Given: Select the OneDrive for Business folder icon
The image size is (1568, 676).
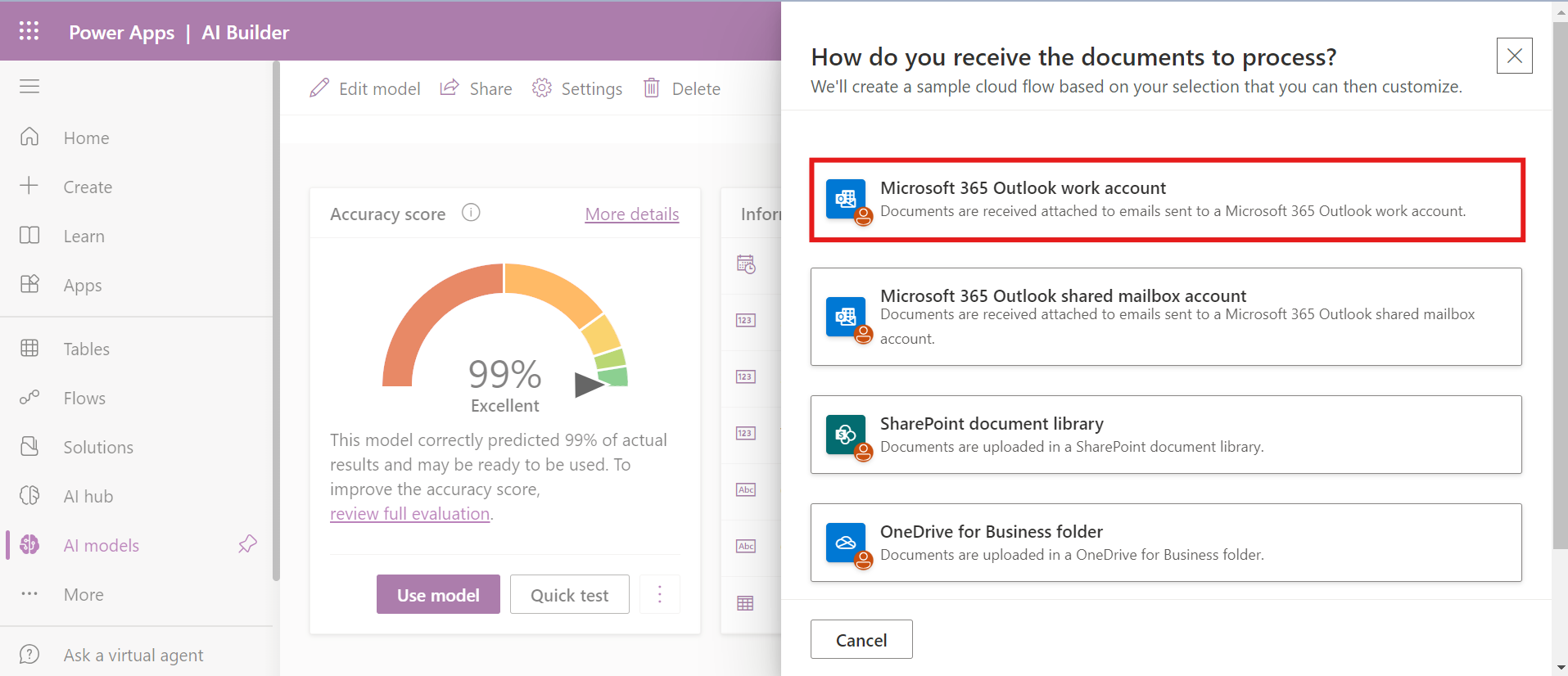Looking at the screenshot, I should point(846,543).
